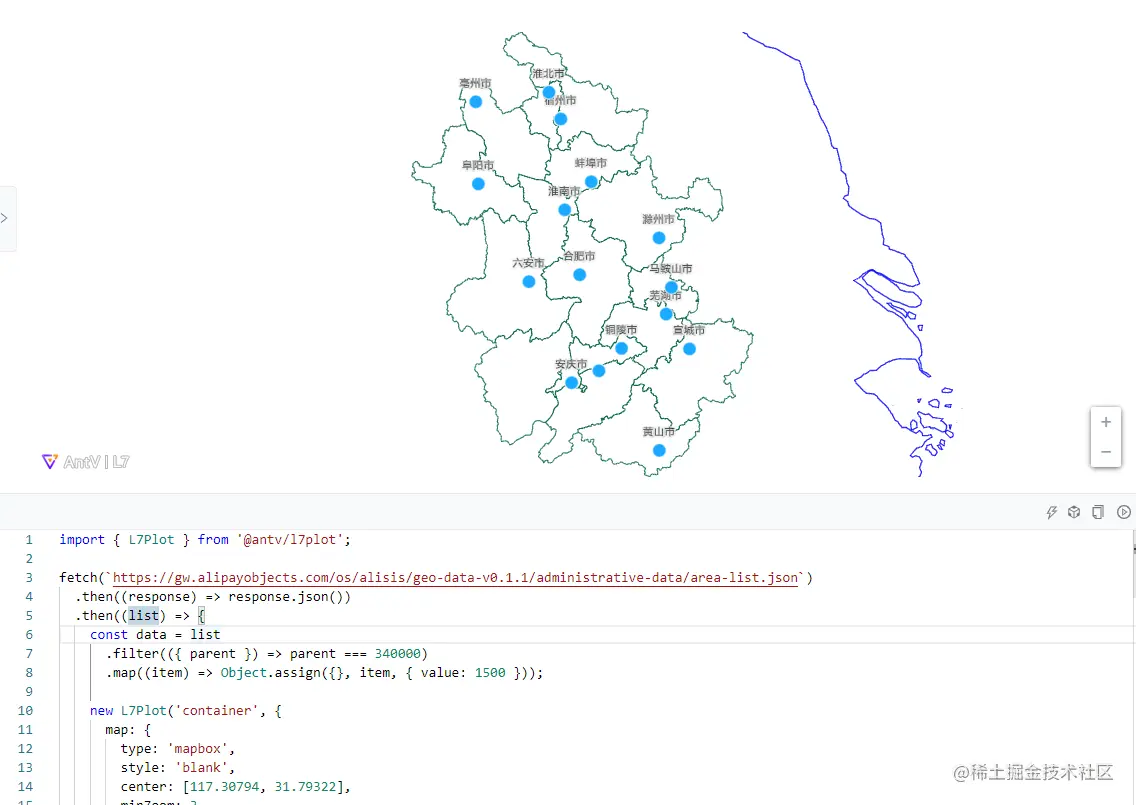The image size is (1136, 805).
Task: Click 'const data = list' in code
Action: (155, 635)
